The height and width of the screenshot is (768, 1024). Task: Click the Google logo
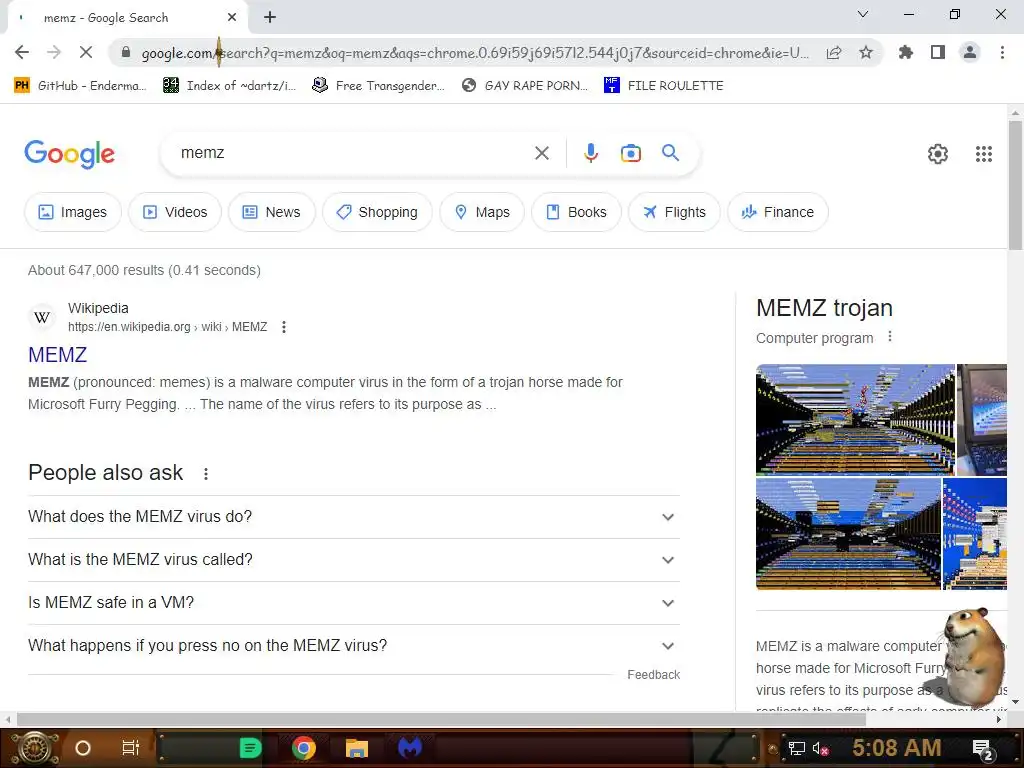(x=70, y=154)
